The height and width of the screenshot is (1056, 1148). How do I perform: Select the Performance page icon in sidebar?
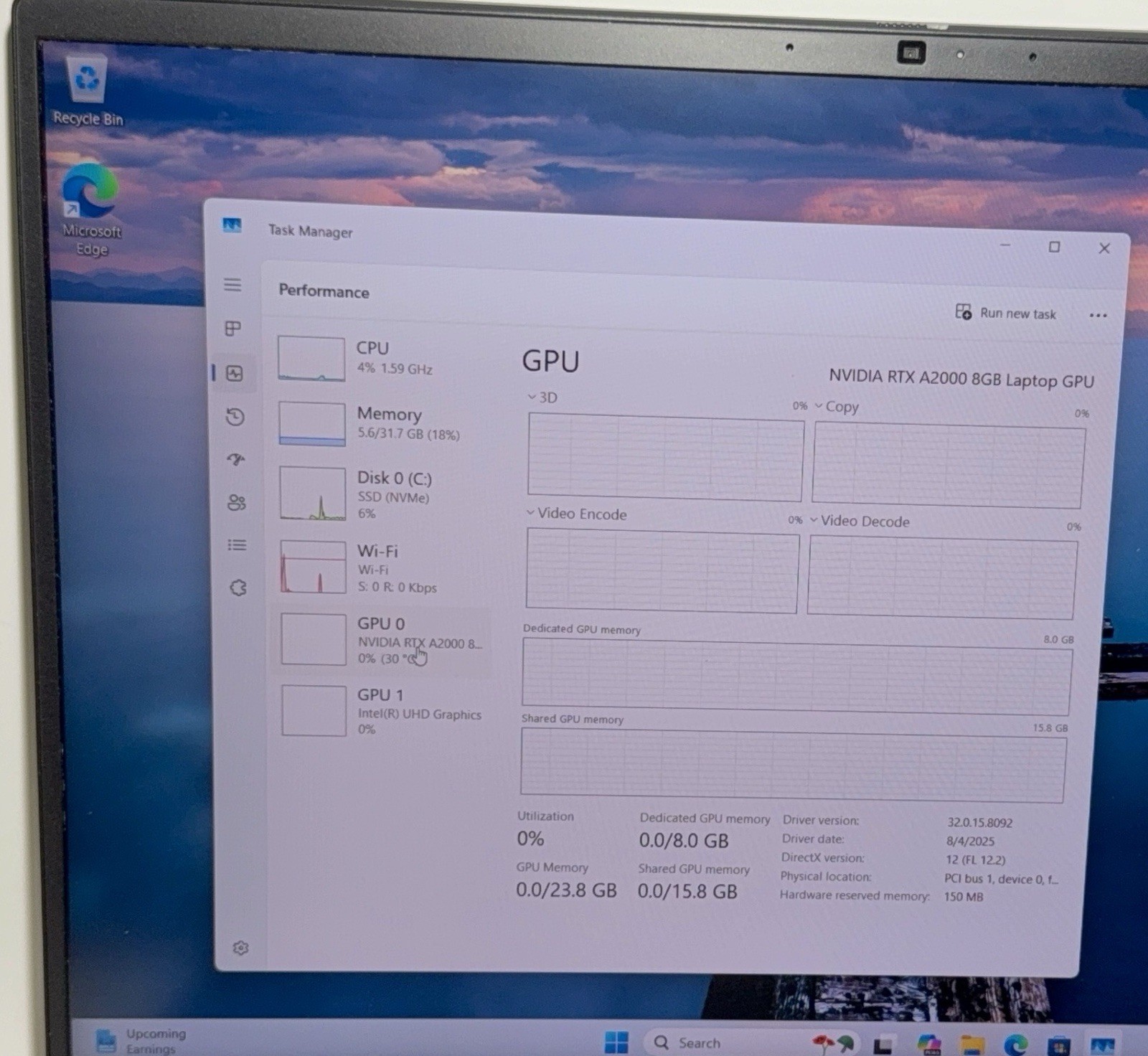point(235,373)
